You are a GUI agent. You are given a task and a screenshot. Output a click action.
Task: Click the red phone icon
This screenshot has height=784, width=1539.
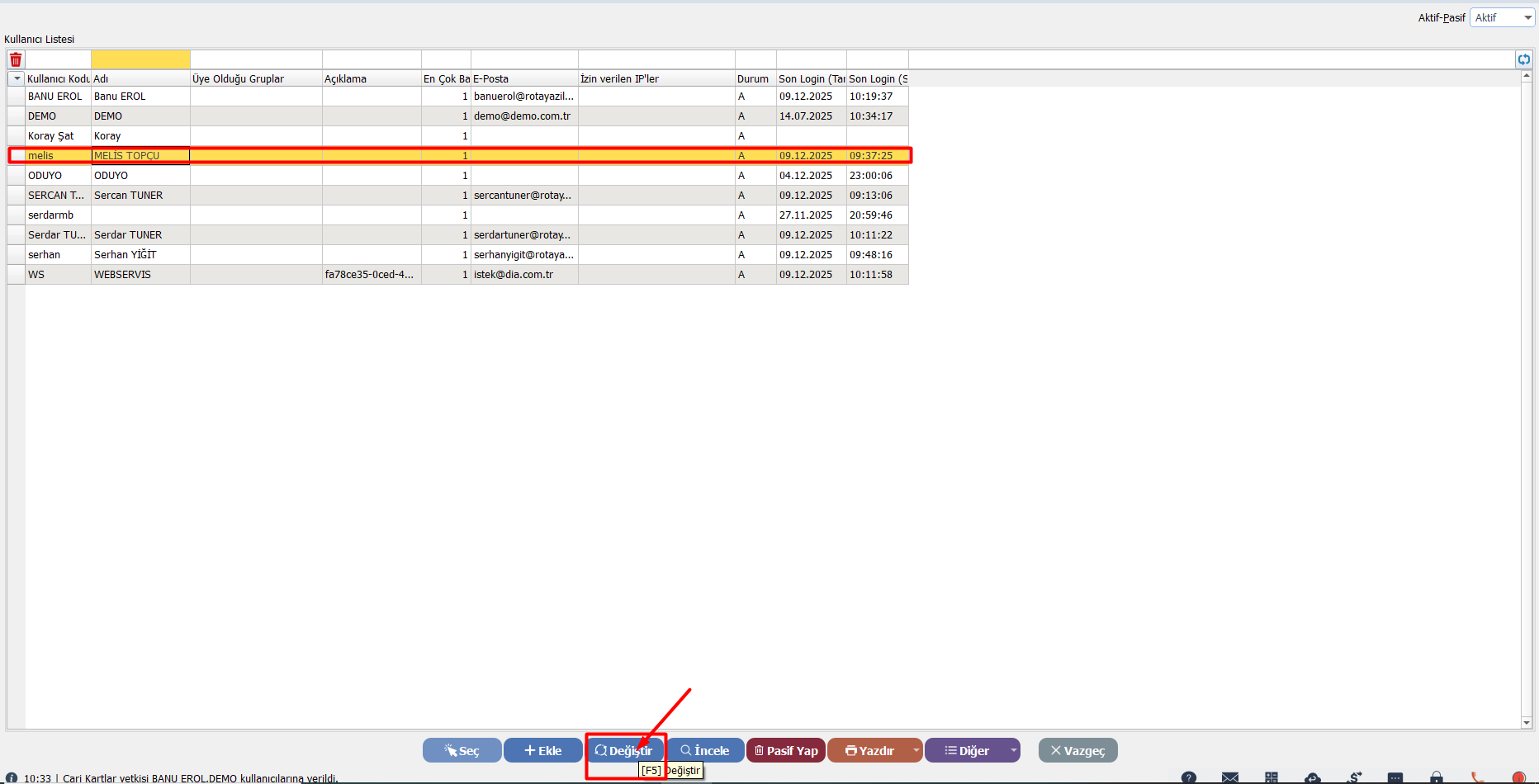1477,777
